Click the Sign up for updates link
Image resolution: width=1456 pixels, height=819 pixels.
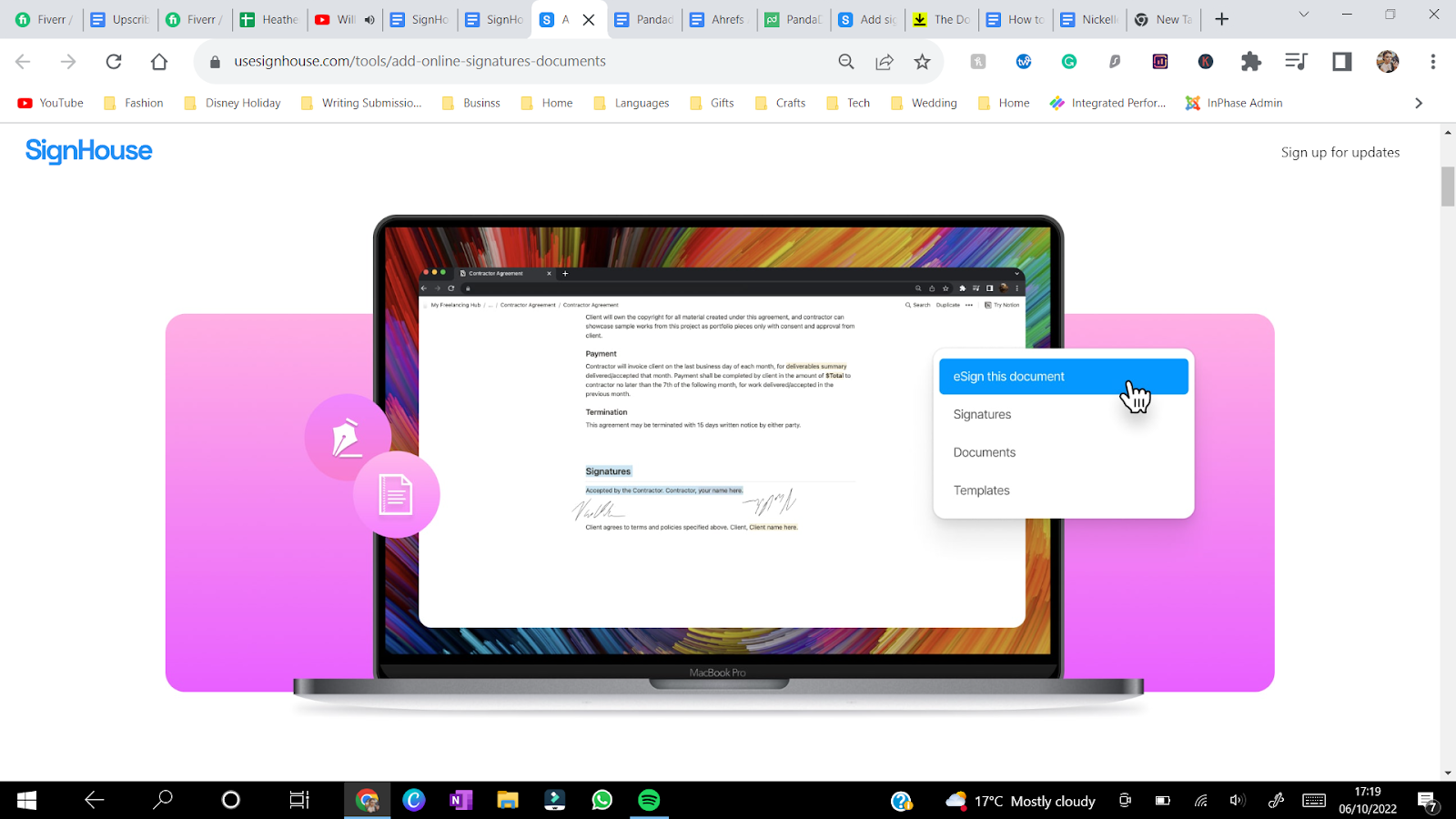point(1340,152)
